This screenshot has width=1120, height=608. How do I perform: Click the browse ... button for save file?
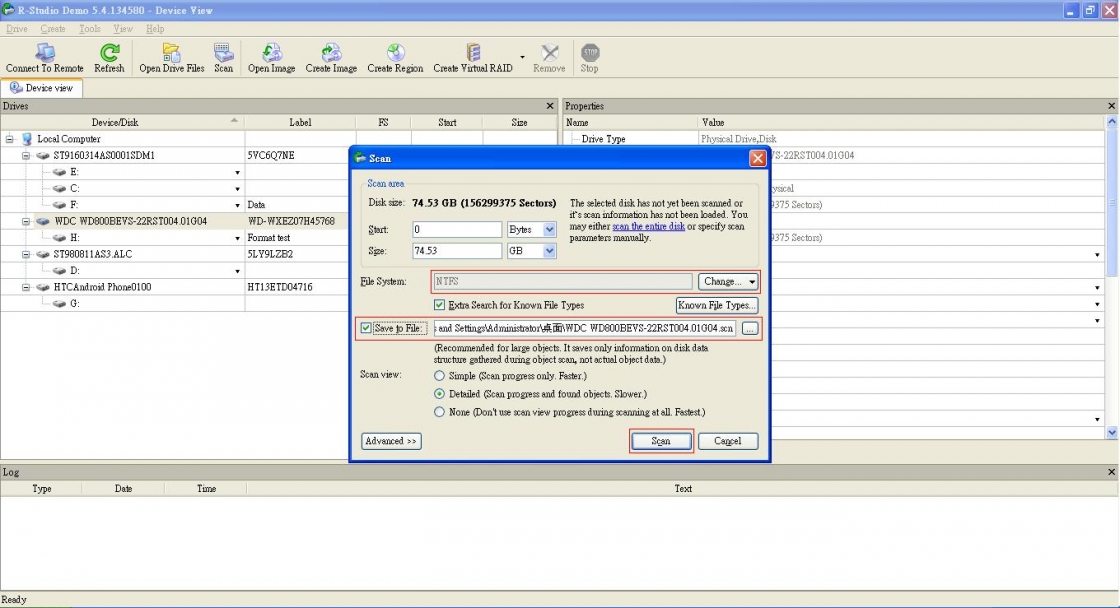point(749,329)
